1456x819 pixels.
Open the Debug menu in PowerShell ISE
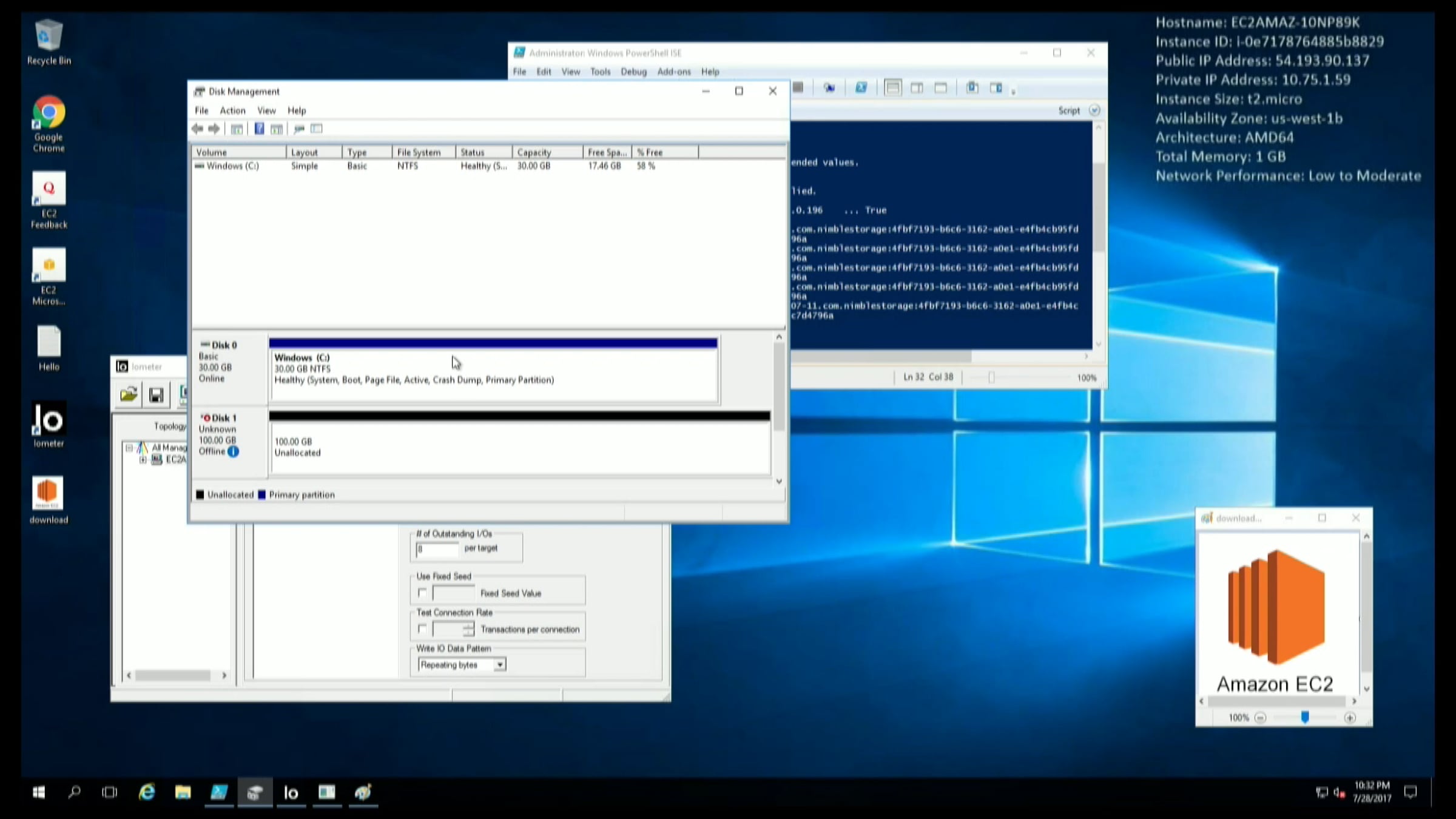click(x=633, y=72)
